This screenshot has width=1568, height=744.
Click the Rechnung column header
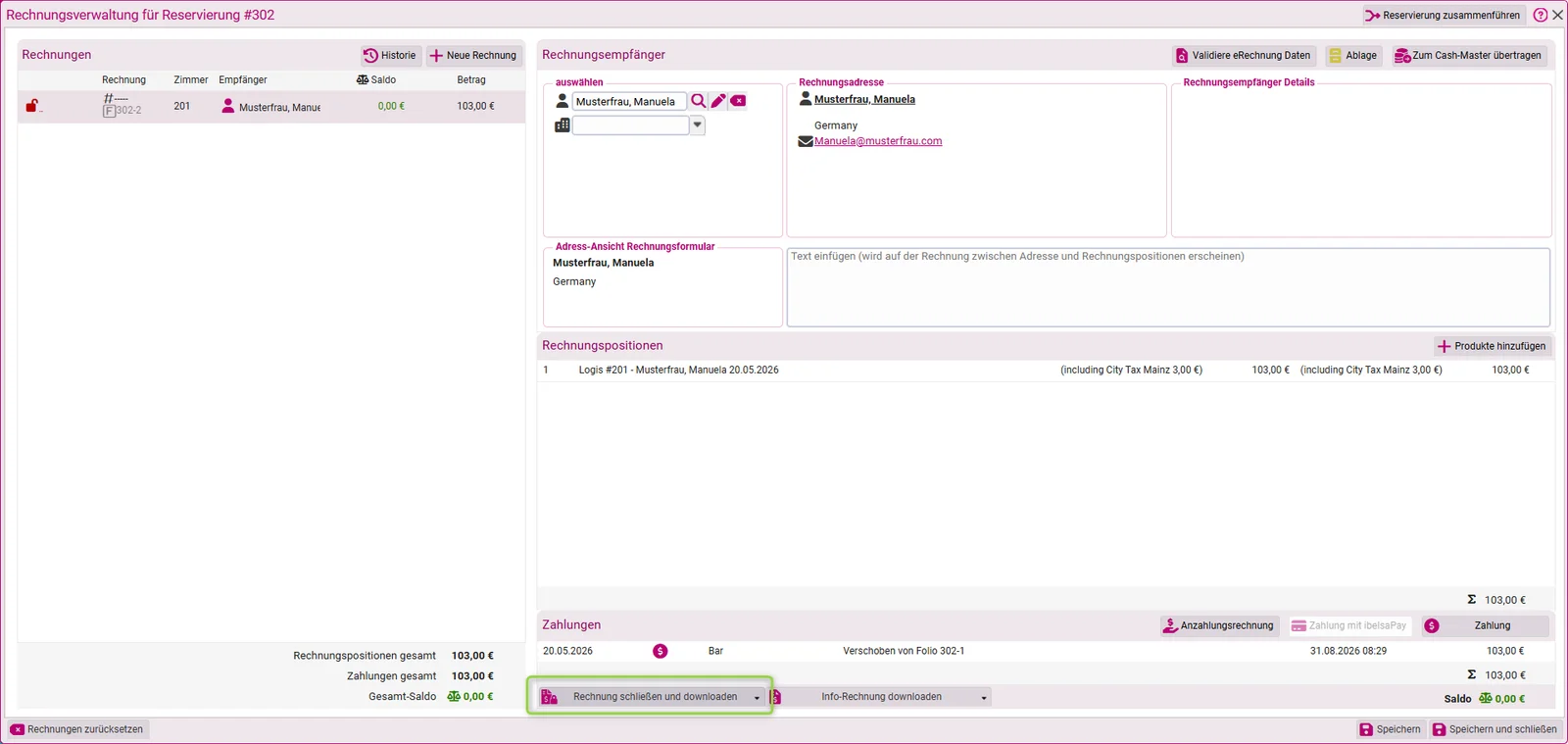(124, 80)
